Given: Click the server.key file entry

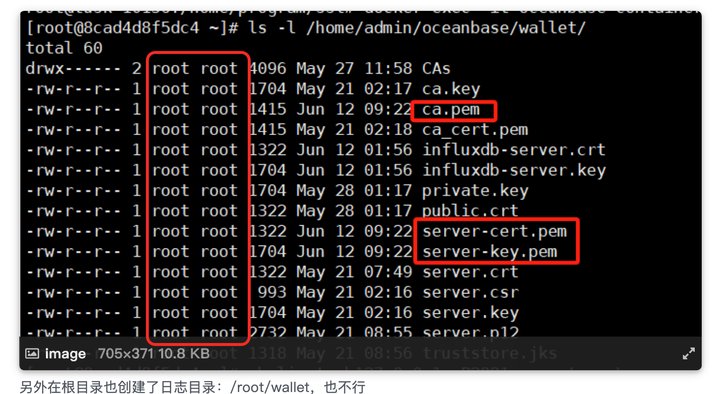Looking at the screenshot, I should click(x=471, y=313).
